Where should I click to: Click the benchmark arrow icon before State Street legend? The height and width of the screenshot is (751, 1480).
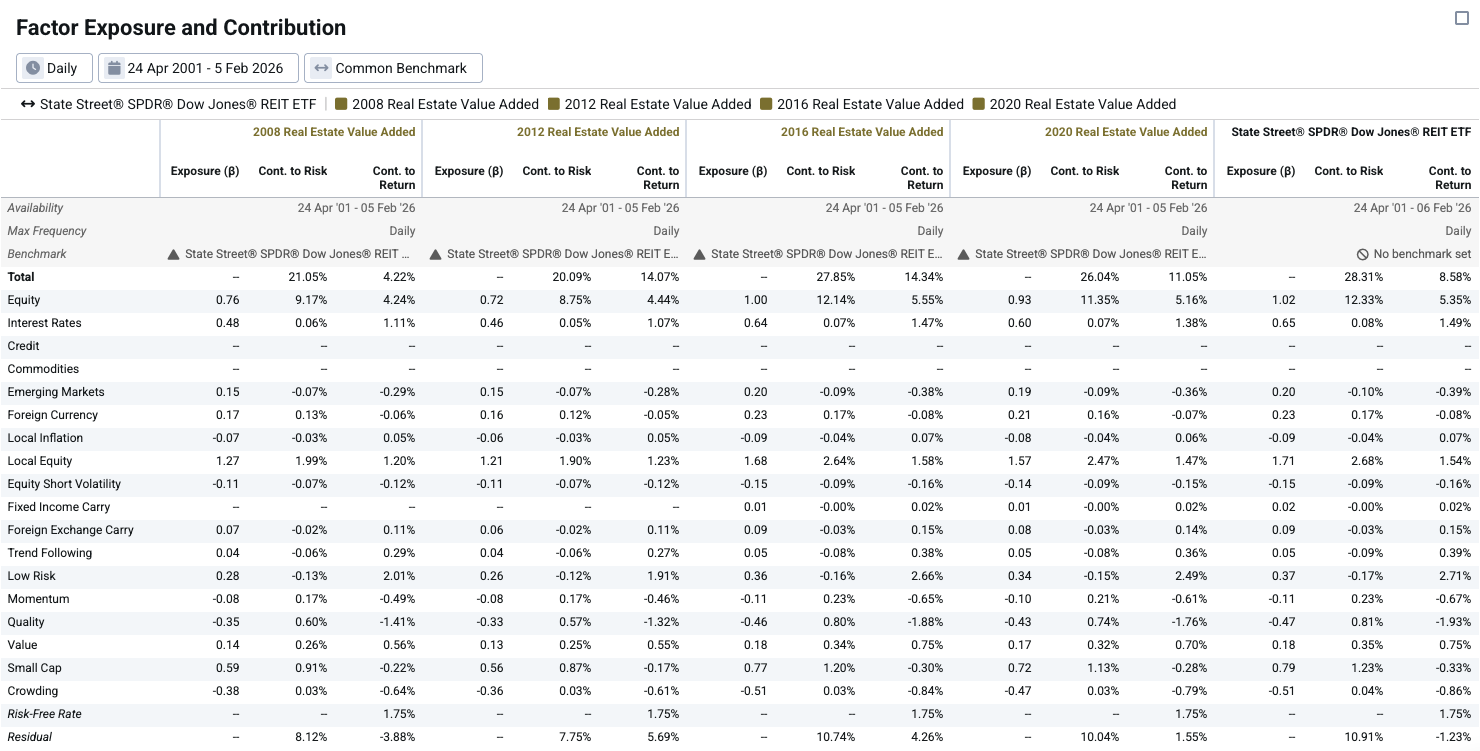(x=28, y=104)
